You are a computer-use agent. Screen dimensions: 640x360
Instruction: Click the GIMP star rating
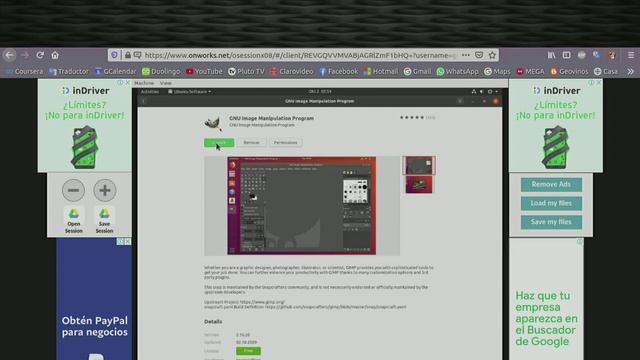412,118
